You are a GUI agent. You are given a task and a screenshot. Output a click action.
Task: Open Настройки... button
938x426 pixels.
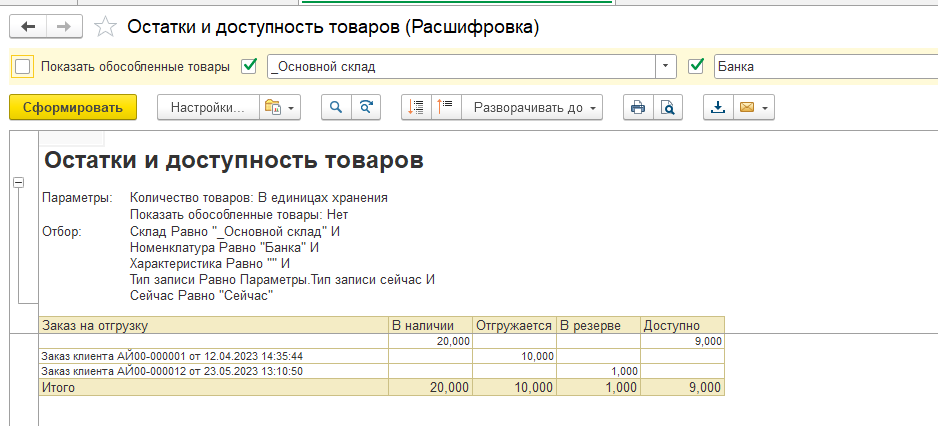208,108
